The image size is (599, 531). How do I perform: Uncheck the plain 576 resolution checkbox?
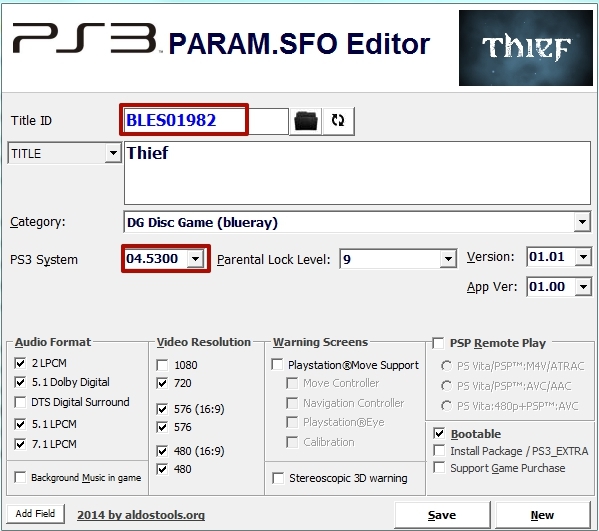tap(162, 427)
